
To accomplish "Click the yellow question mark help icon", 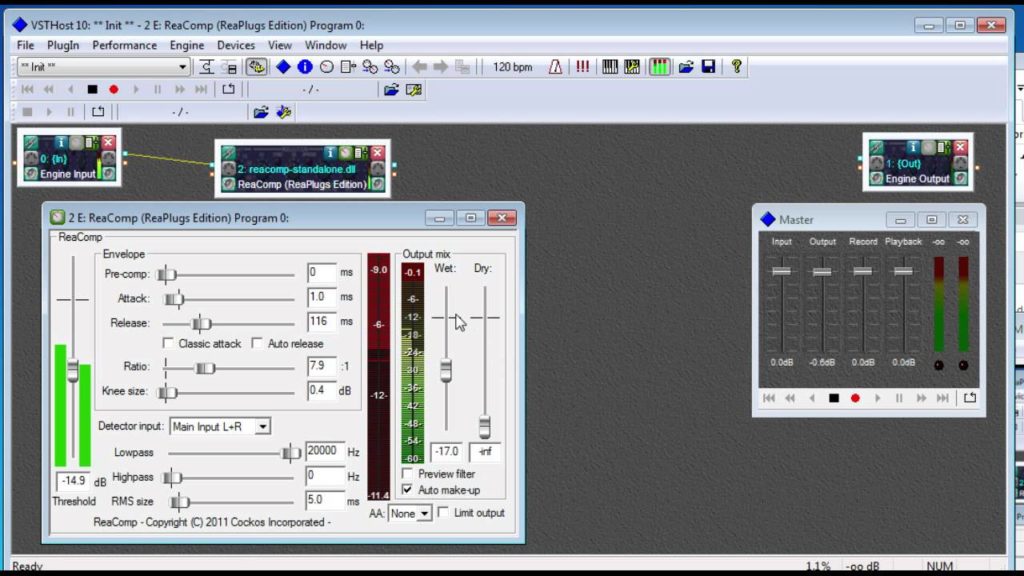I will (737, 67).
